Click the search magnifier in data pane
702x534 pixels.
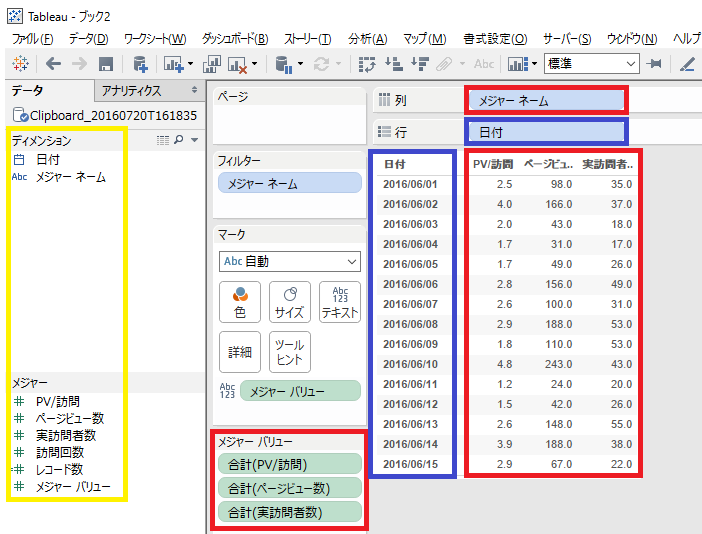point(179,140)
